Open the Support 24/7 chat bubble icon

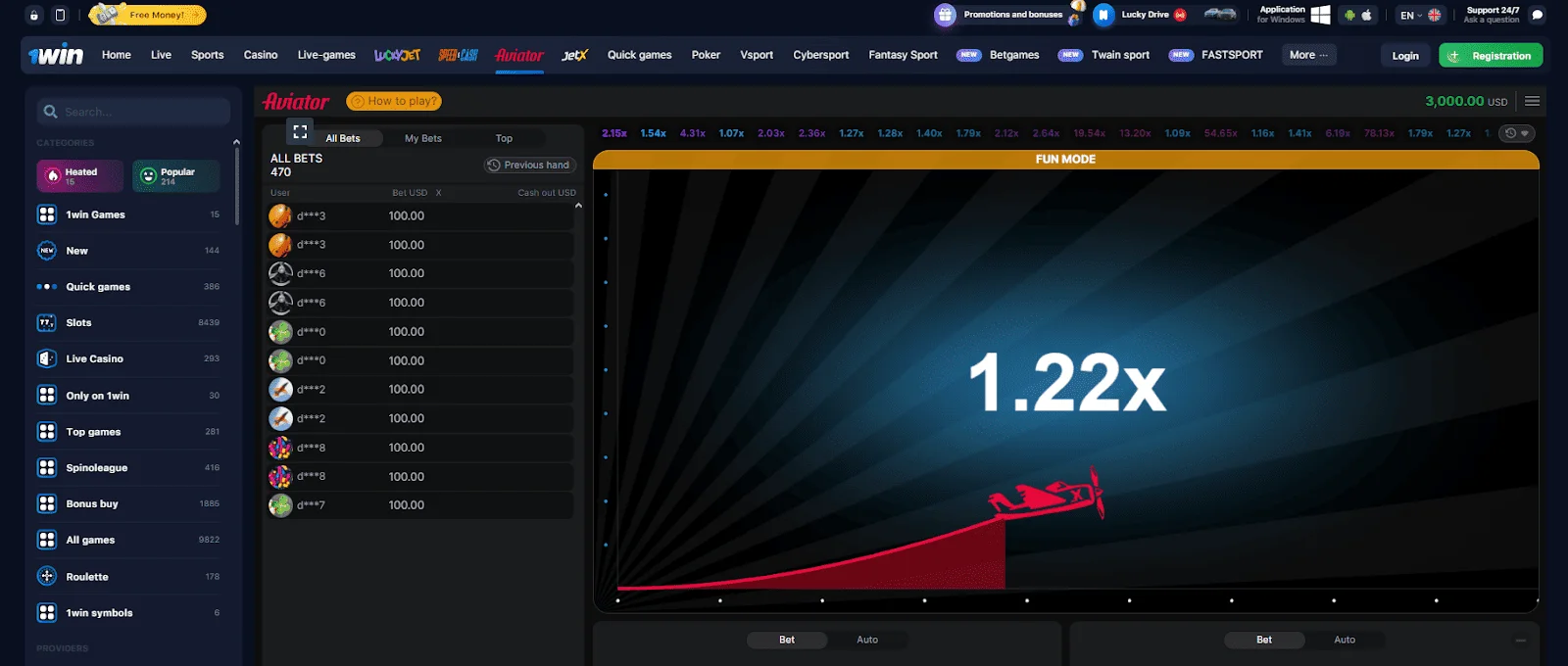click(1537, 15)
